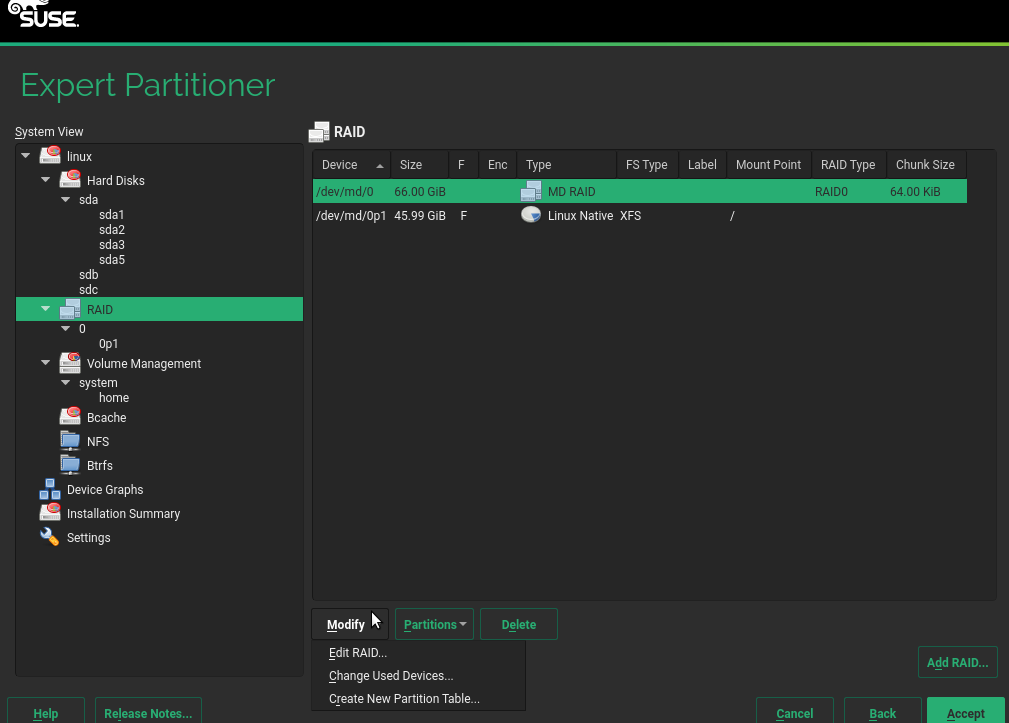This screenshot has width=1009, height=723.
Task: Click the Bcache icon in System View
Action: pyautogui.click(x=70, y=417)
